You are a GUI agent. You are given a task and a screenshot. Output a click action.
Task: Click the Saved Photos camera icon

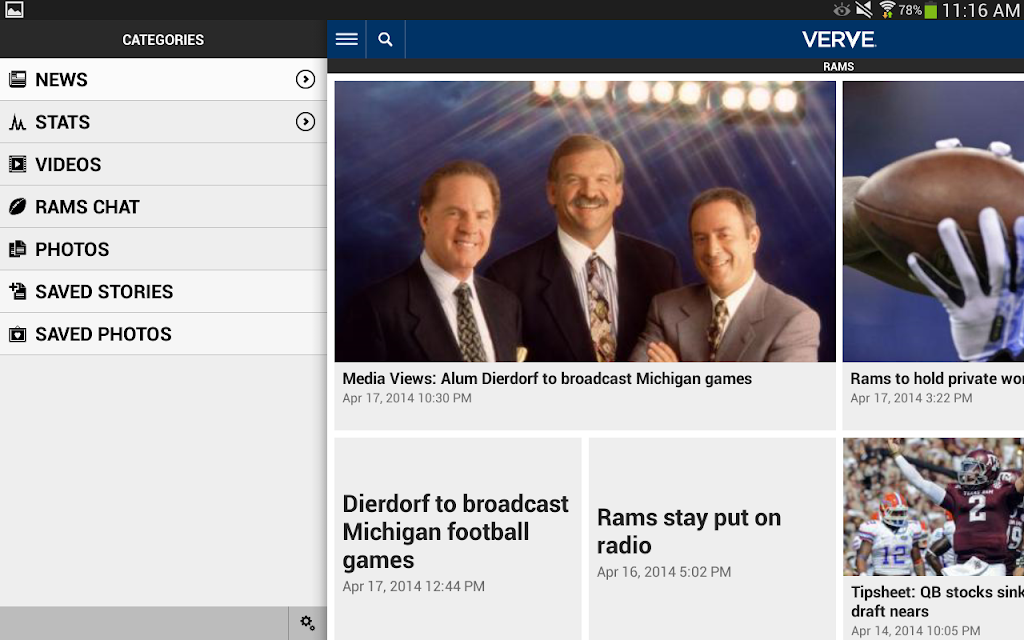coord(18,335)
